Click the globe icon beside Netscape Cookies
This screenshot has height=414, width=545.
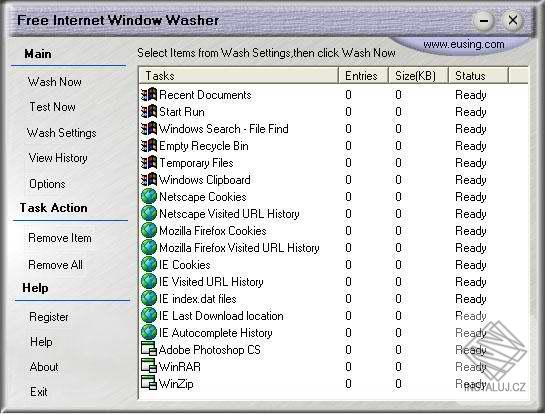pos(149,196)
